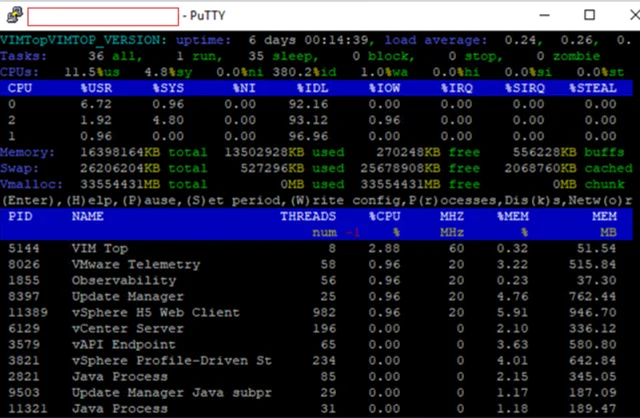Click the 13502928KB used memory value

(x=264, y=152)
